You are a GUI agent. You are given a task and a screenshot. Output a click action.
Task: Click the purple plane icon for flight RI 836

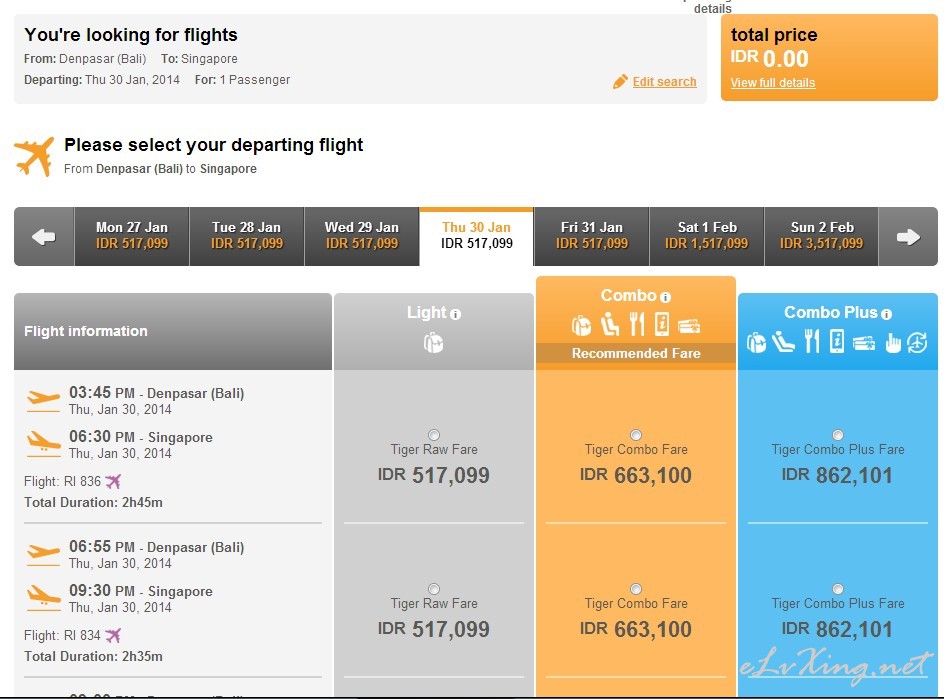tap(113, 481)
